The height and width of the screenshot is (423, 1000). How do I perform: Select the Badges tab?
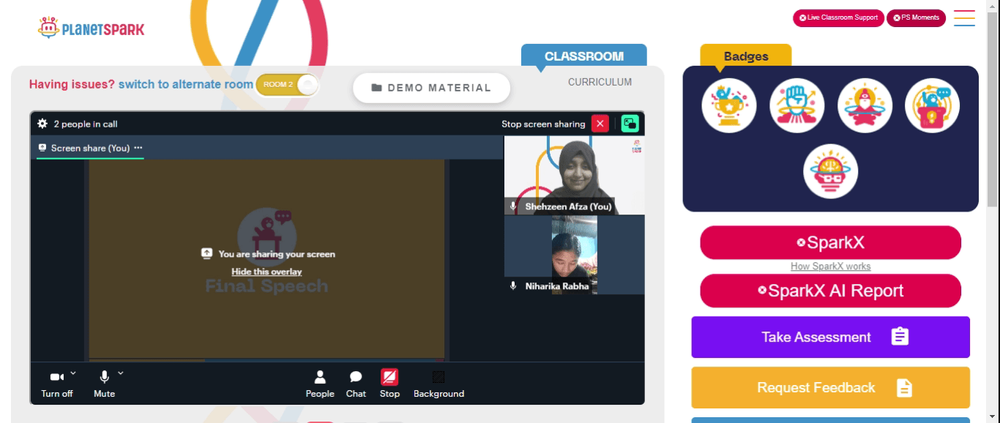coord(746,56)
